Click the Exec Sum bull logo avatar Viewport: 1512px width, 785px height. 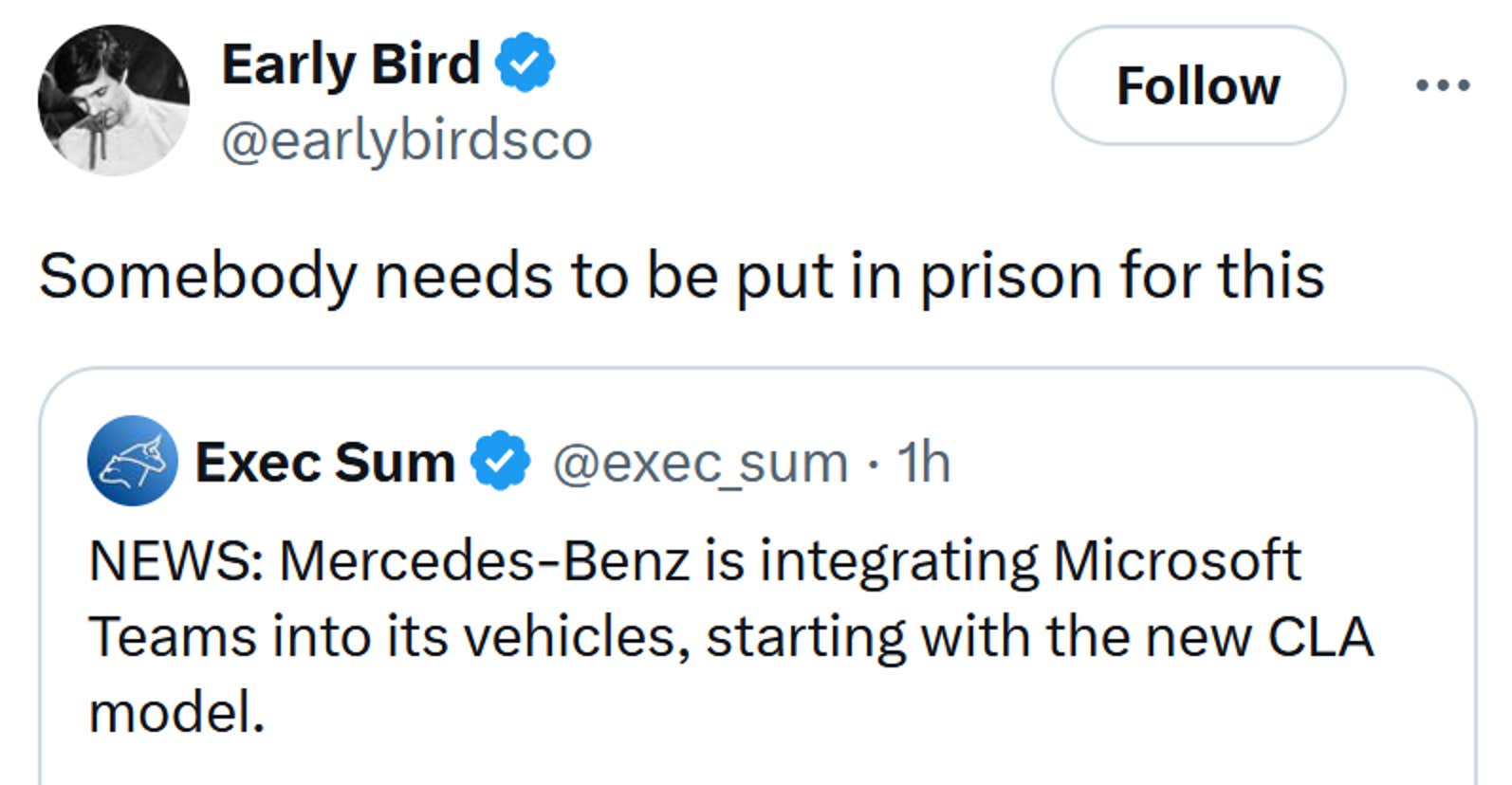tap(133, 464)
